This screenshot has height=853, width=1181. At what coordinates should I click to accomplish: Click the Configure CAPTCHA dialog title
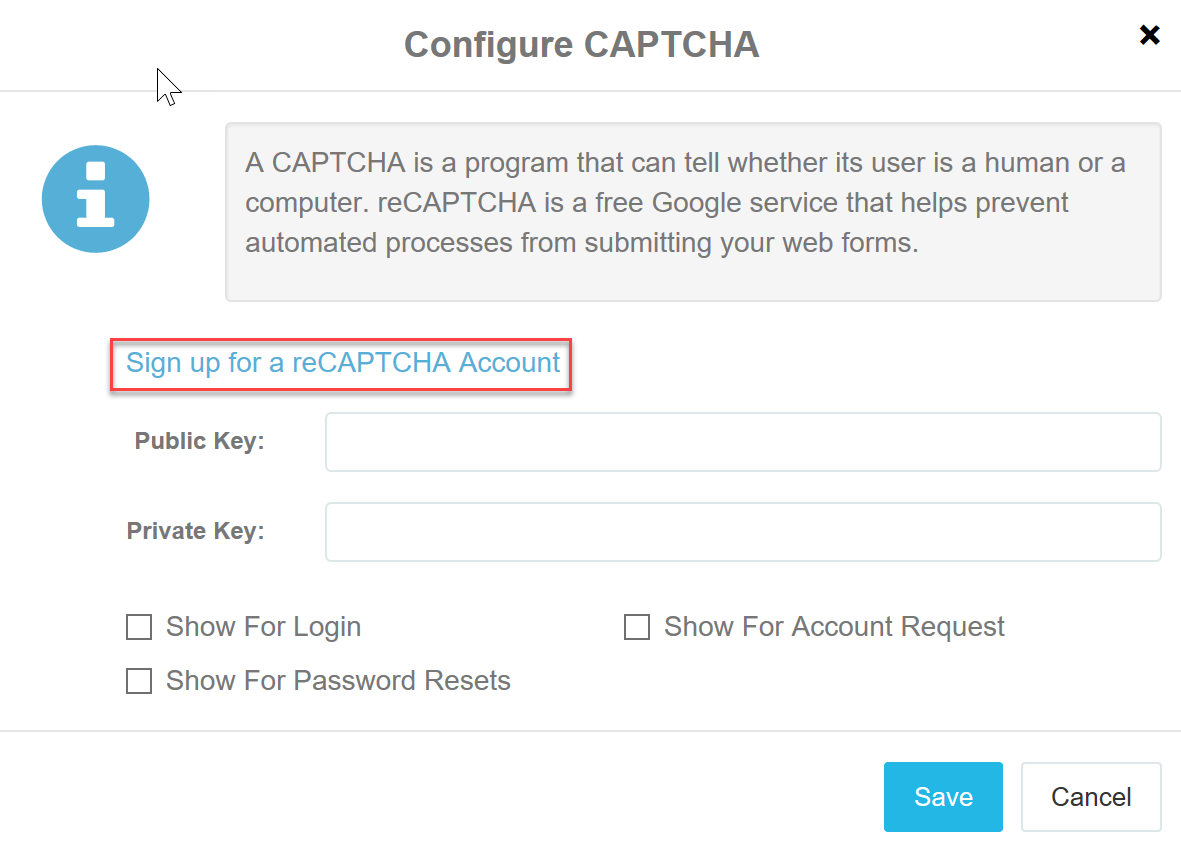point(581,44)
